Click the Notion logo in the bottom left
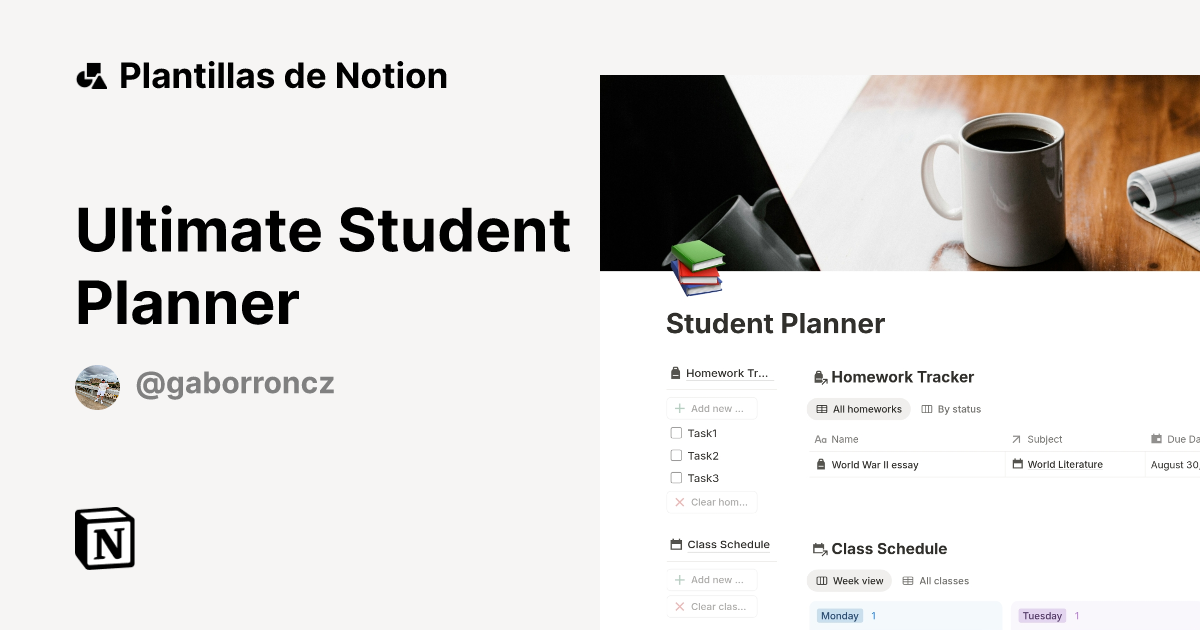This screenshot has height=630, width=1200. [x=104, y=539]
